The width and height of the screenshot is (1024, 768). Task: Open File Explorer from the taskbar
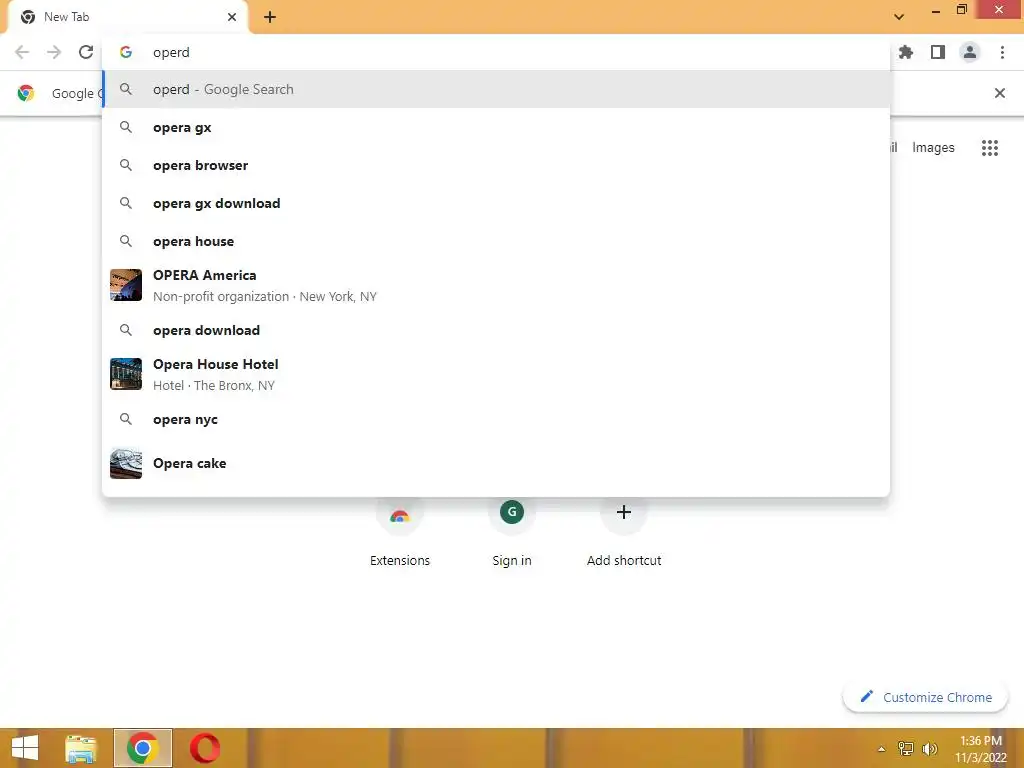pyautogui.click(x=81, y=748)
